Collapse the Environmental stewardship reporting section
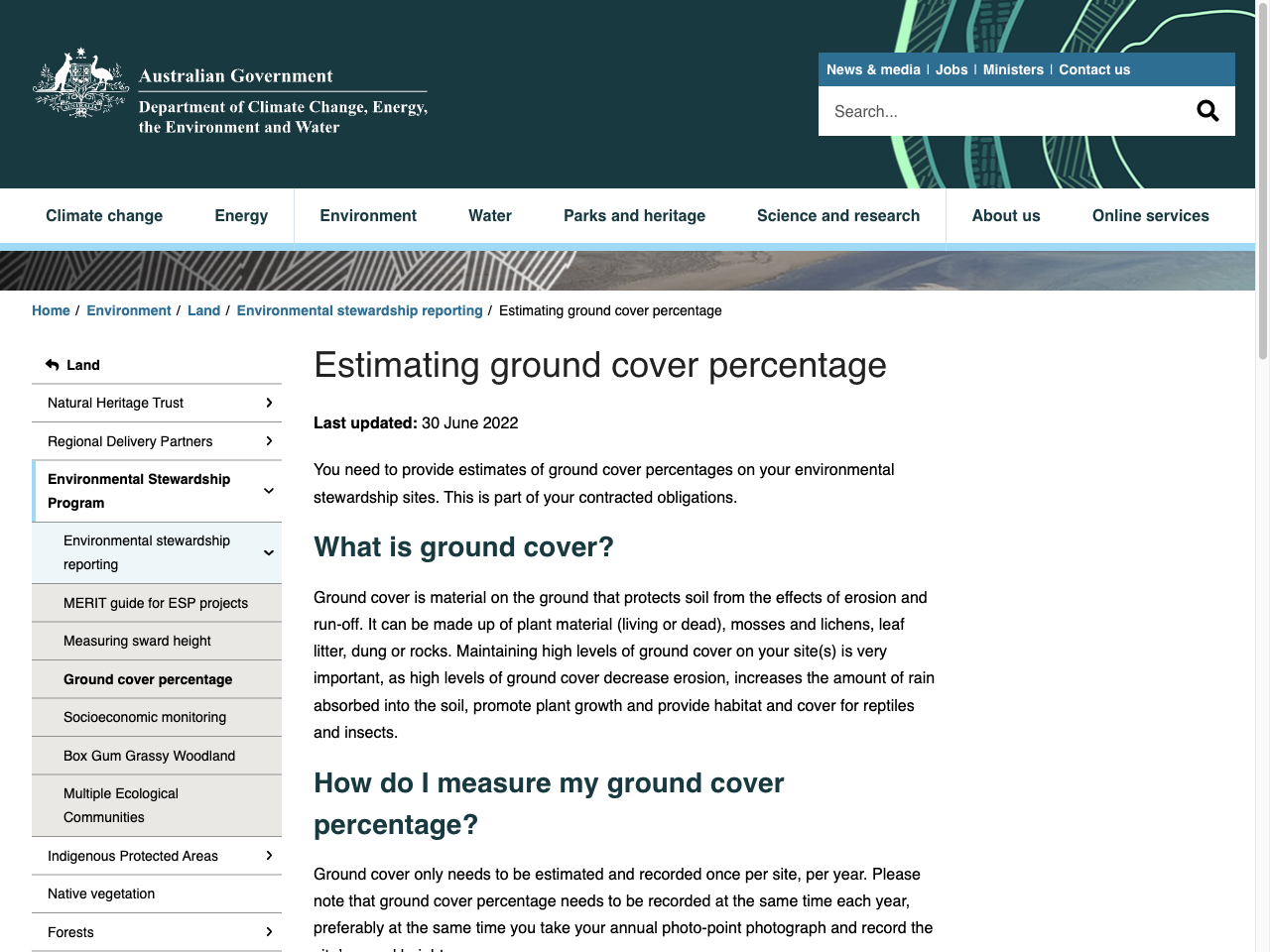 coord(268,552)
